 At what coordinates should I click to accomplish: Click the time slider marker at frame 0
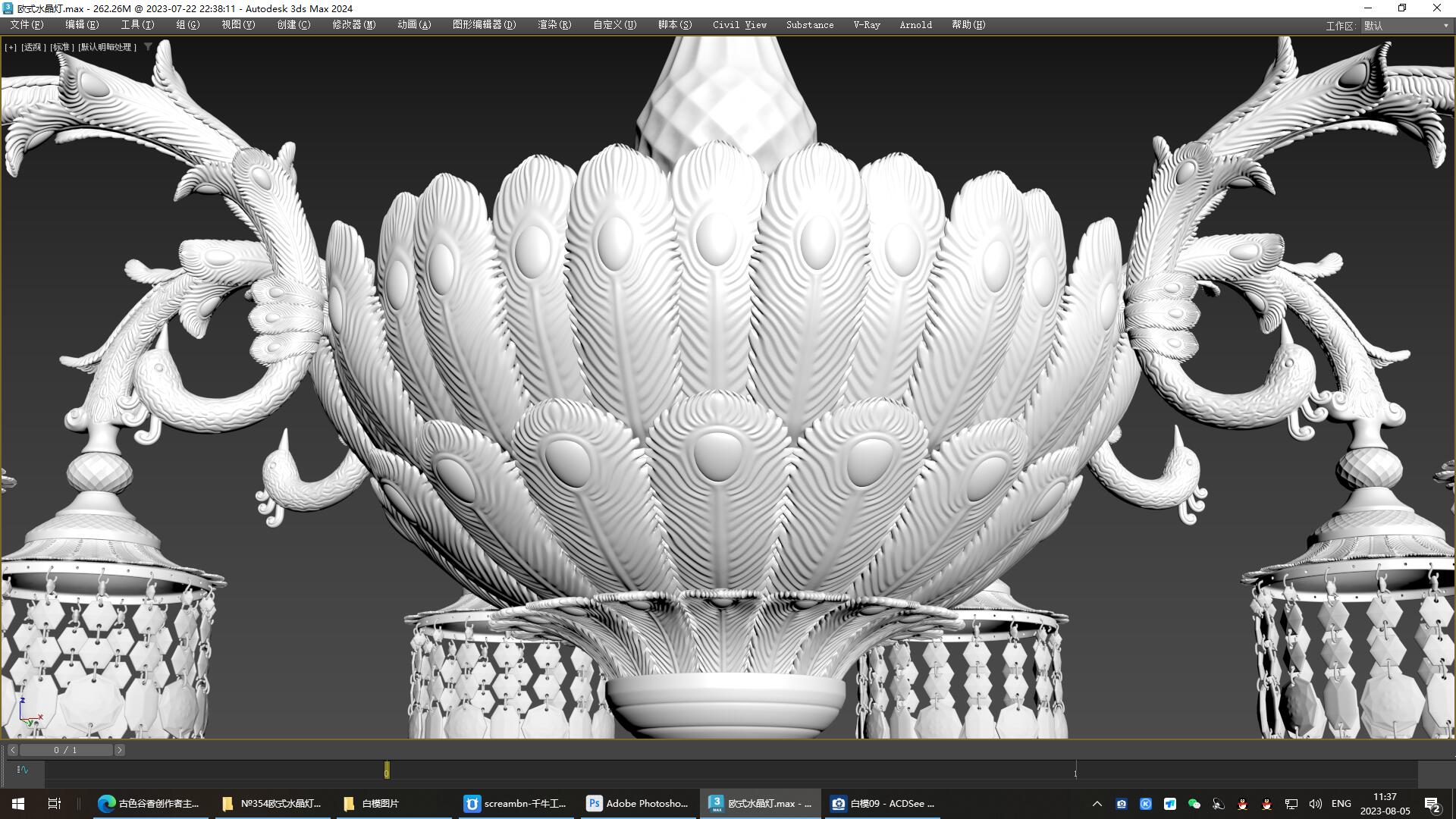[x=386, y=770]
